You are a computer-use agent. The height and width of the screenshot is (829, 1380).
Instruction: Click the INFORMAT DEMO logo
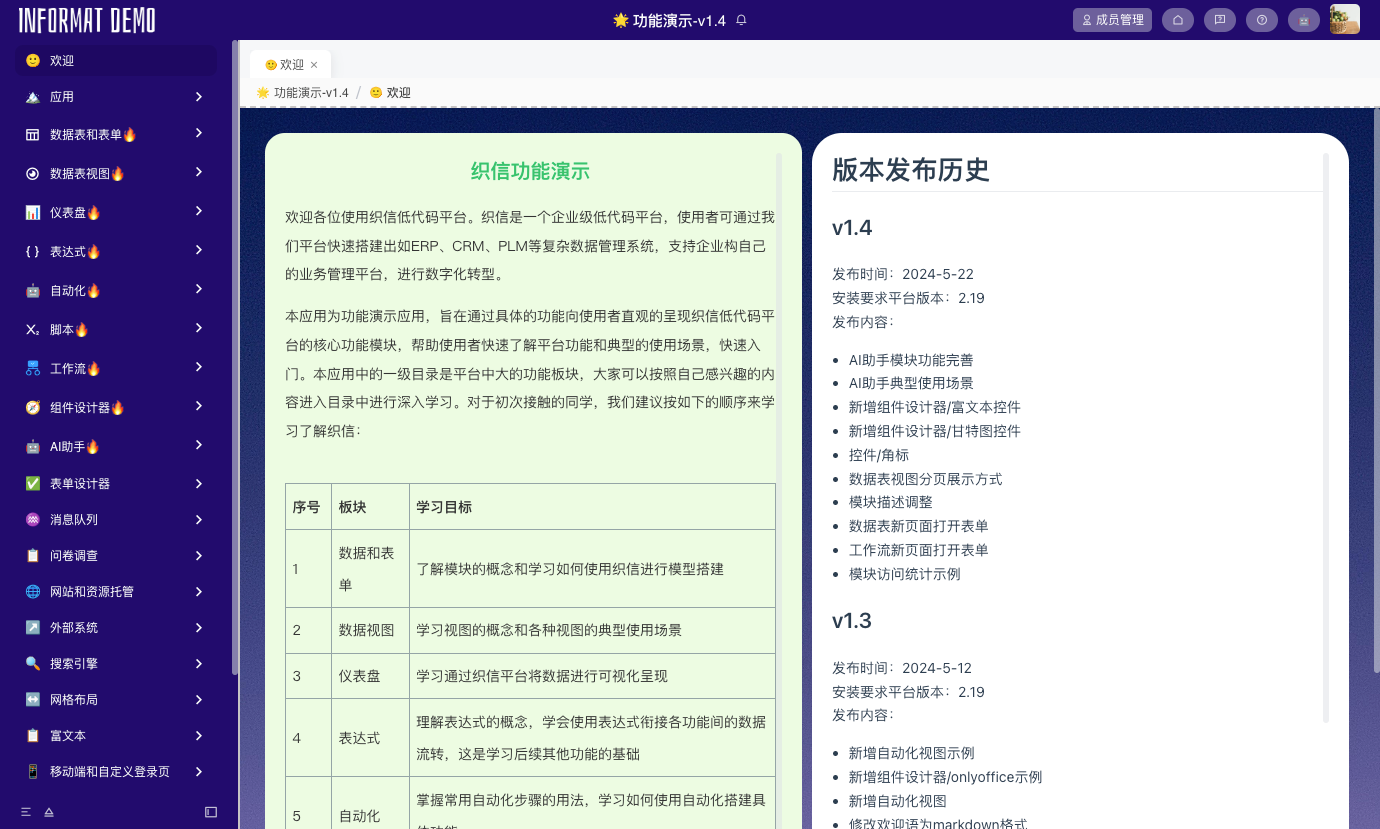click(85, 20)
